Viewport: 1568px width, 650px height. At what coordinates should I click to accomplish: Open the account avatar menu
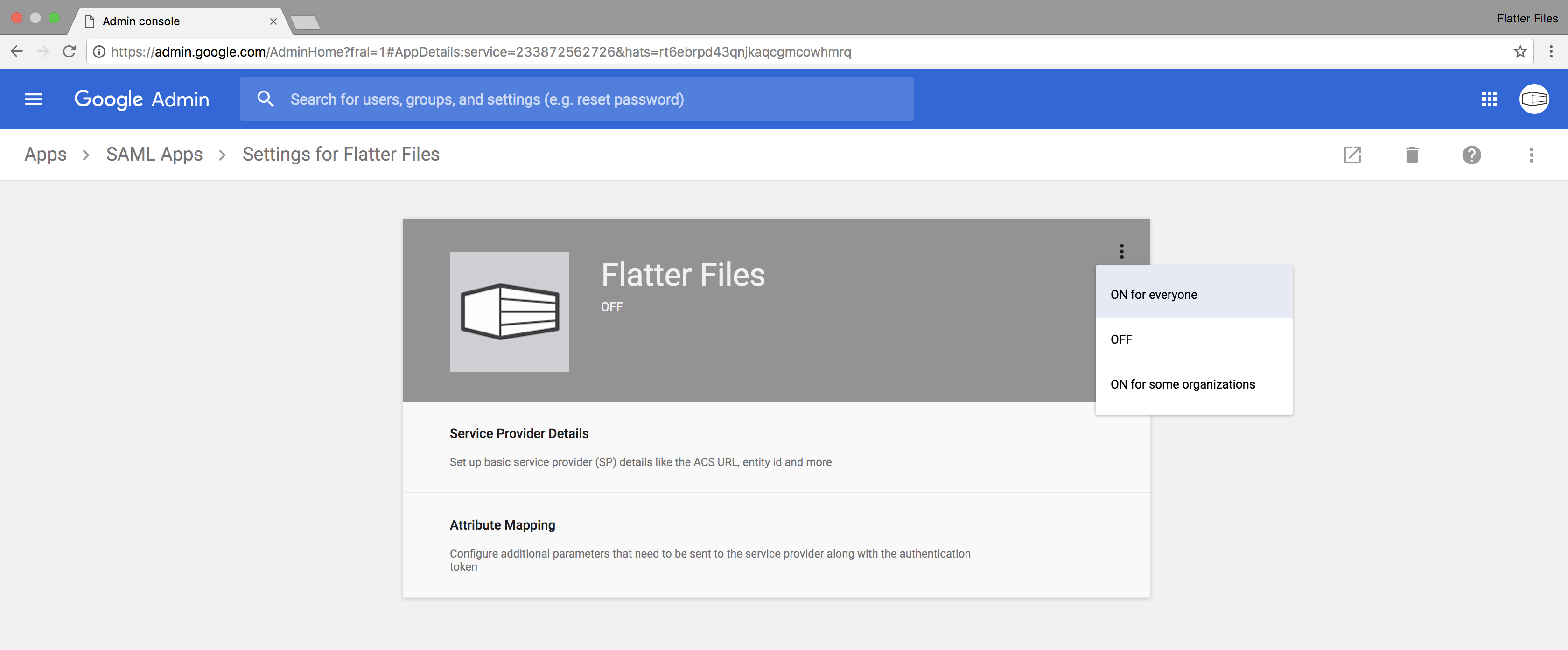click(x=1534, y=99)
